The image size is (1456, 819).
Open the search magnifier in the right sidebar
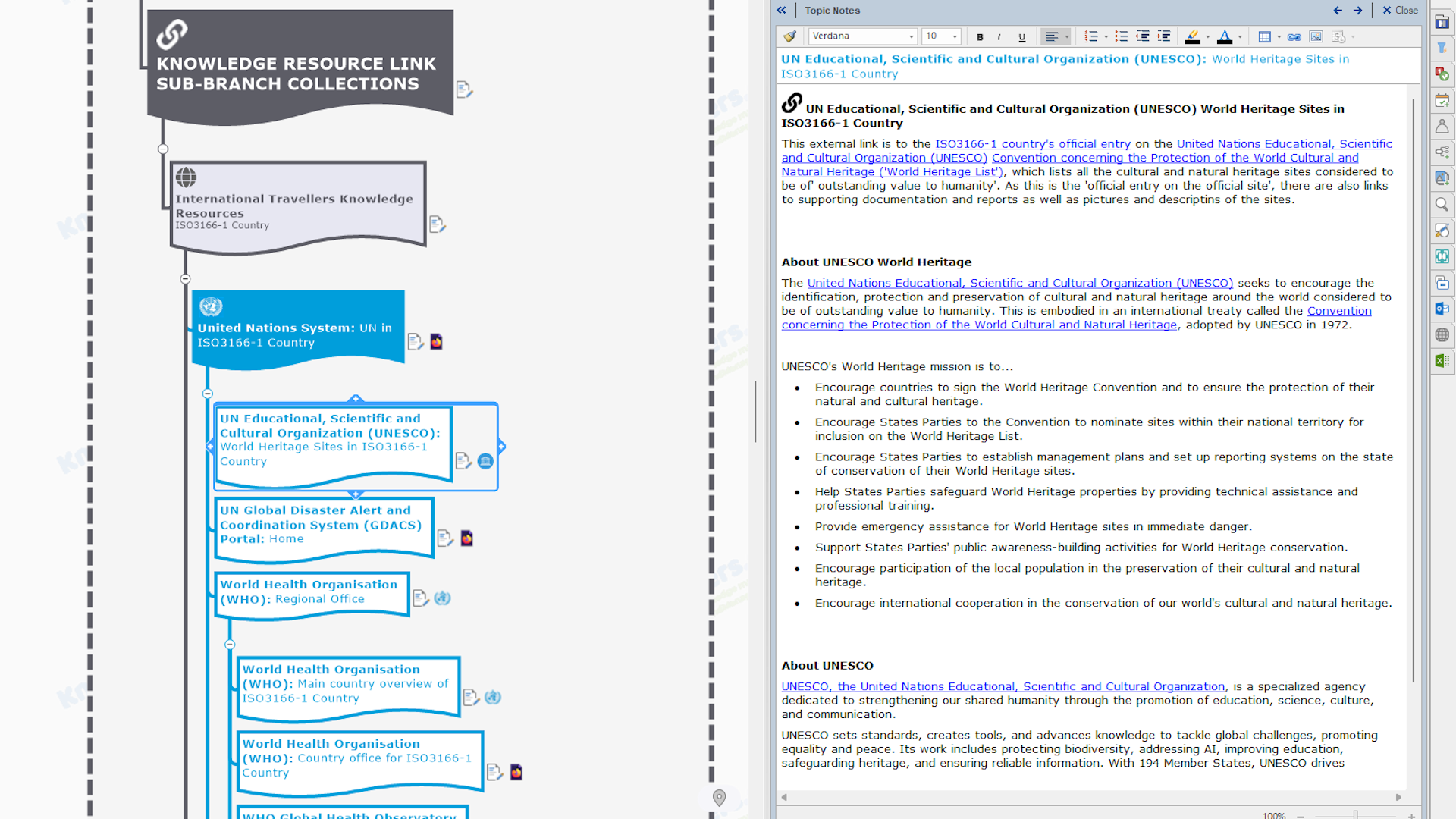1442,204
